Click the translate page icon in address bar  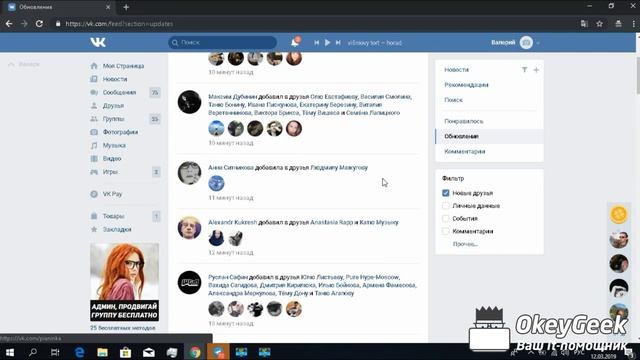point(584,24)
